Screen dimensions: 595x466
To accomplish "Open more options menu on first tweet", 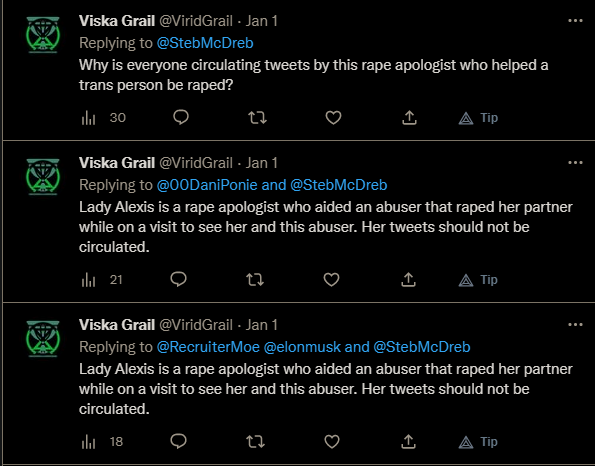I will click(575, 20).
